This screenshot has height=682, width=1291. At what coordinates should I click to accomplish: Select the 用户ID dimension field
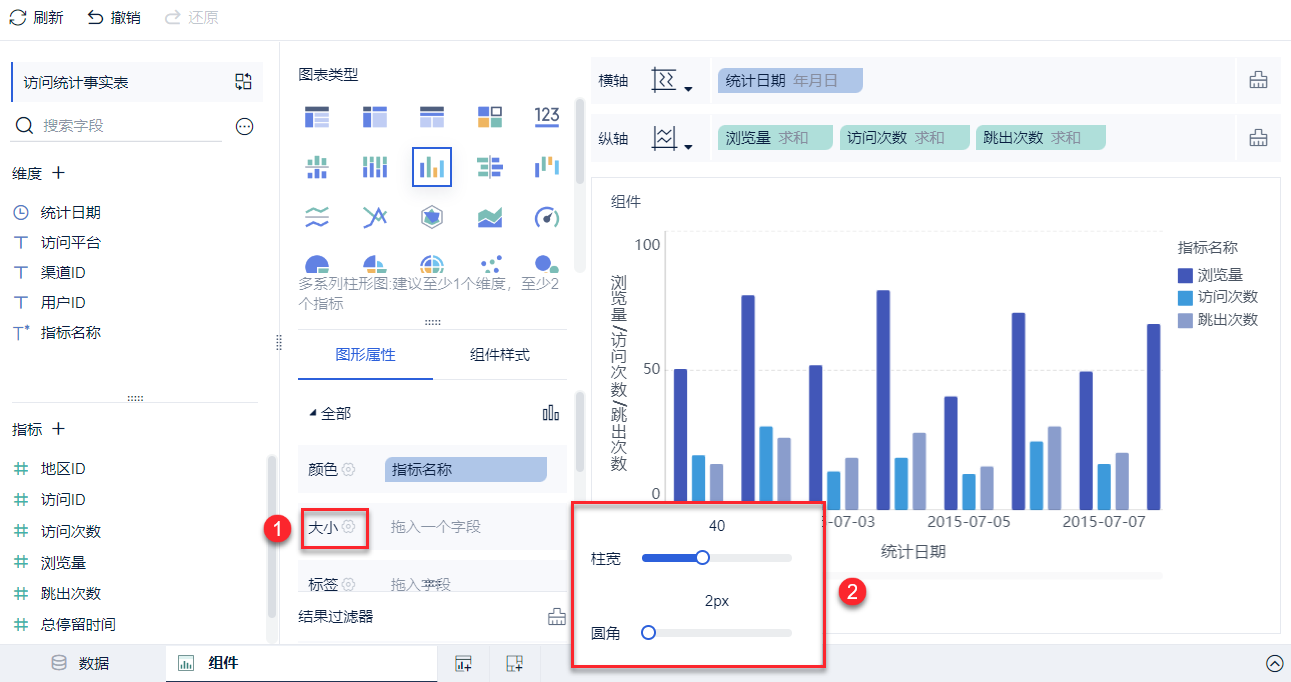(x=63, y=302)
